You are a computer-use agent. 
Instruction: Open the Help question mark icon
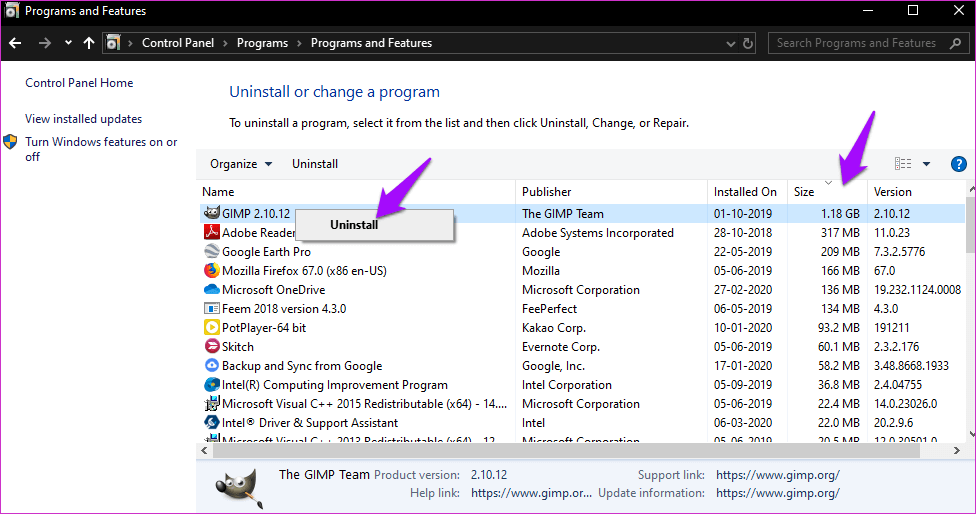click(959, 164)
